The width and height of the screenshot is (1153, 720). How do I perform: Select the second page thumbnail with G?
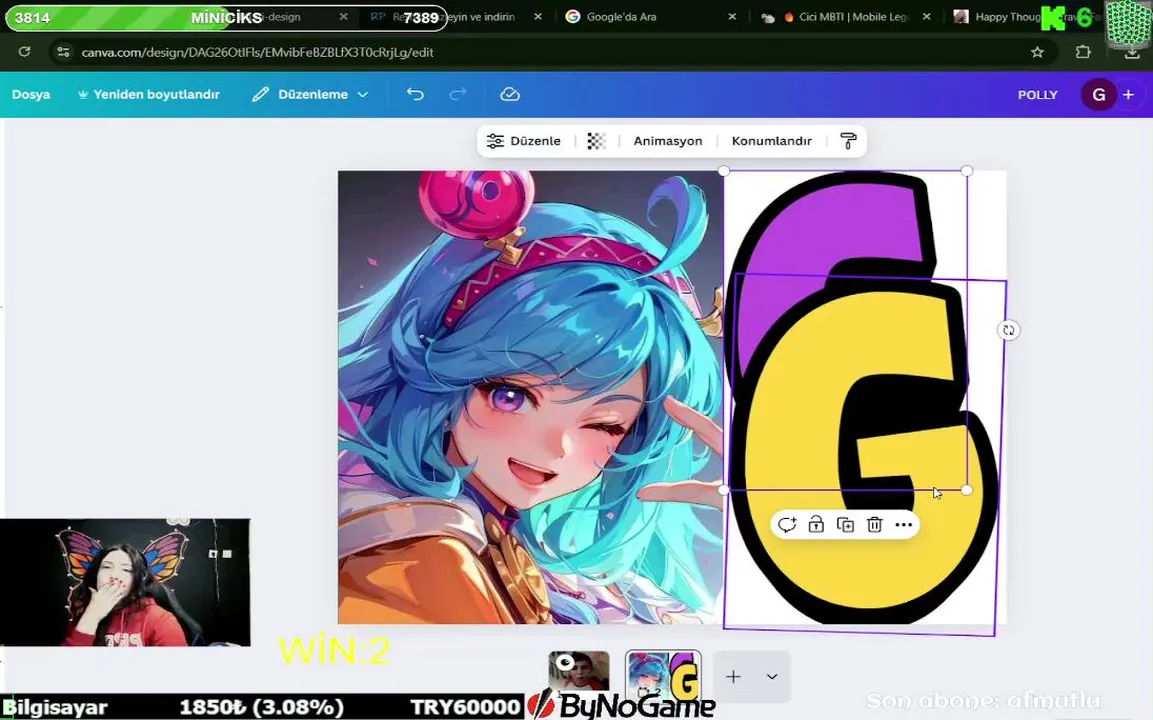pyautogui.click(x=663, y=675)
